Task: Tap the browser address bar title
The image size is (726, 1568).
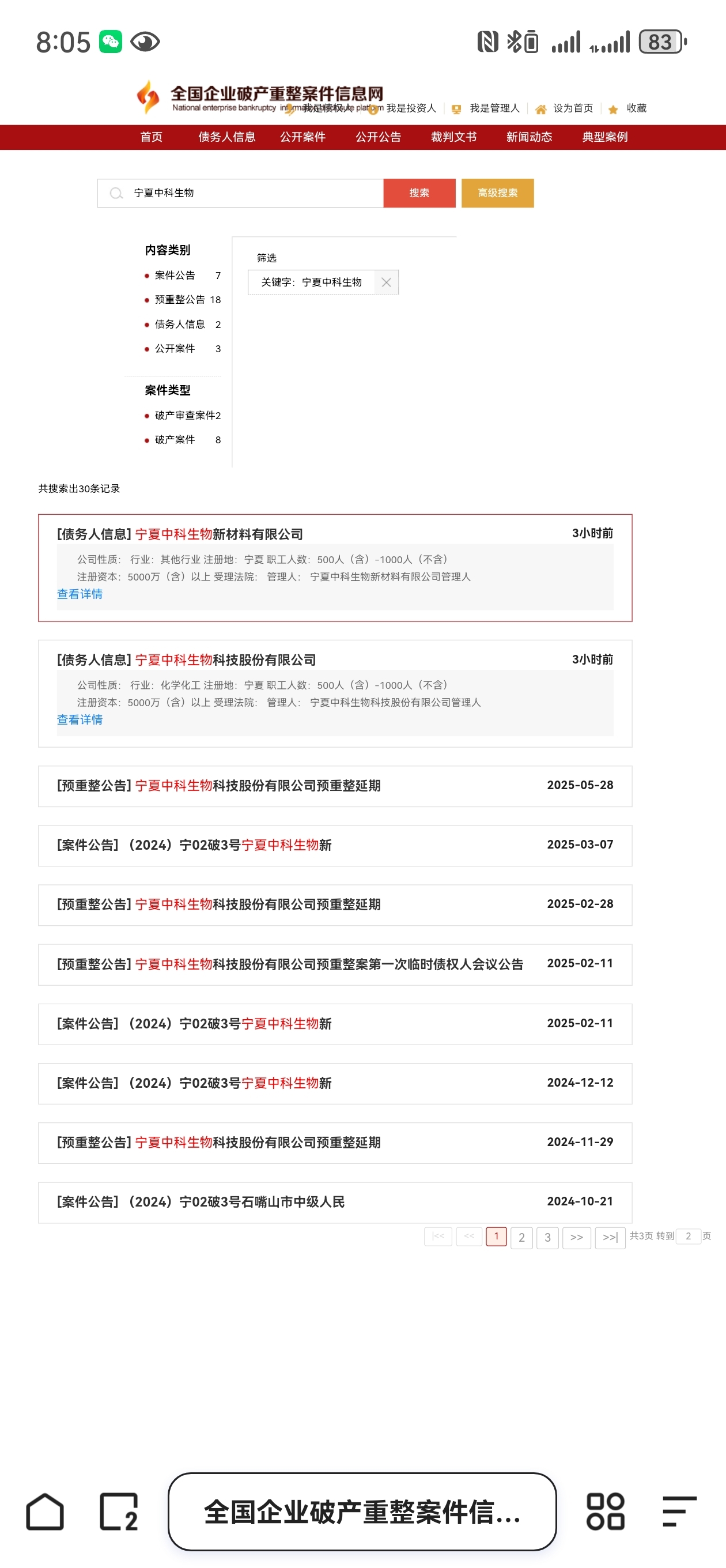Action: pos(362,1512)
